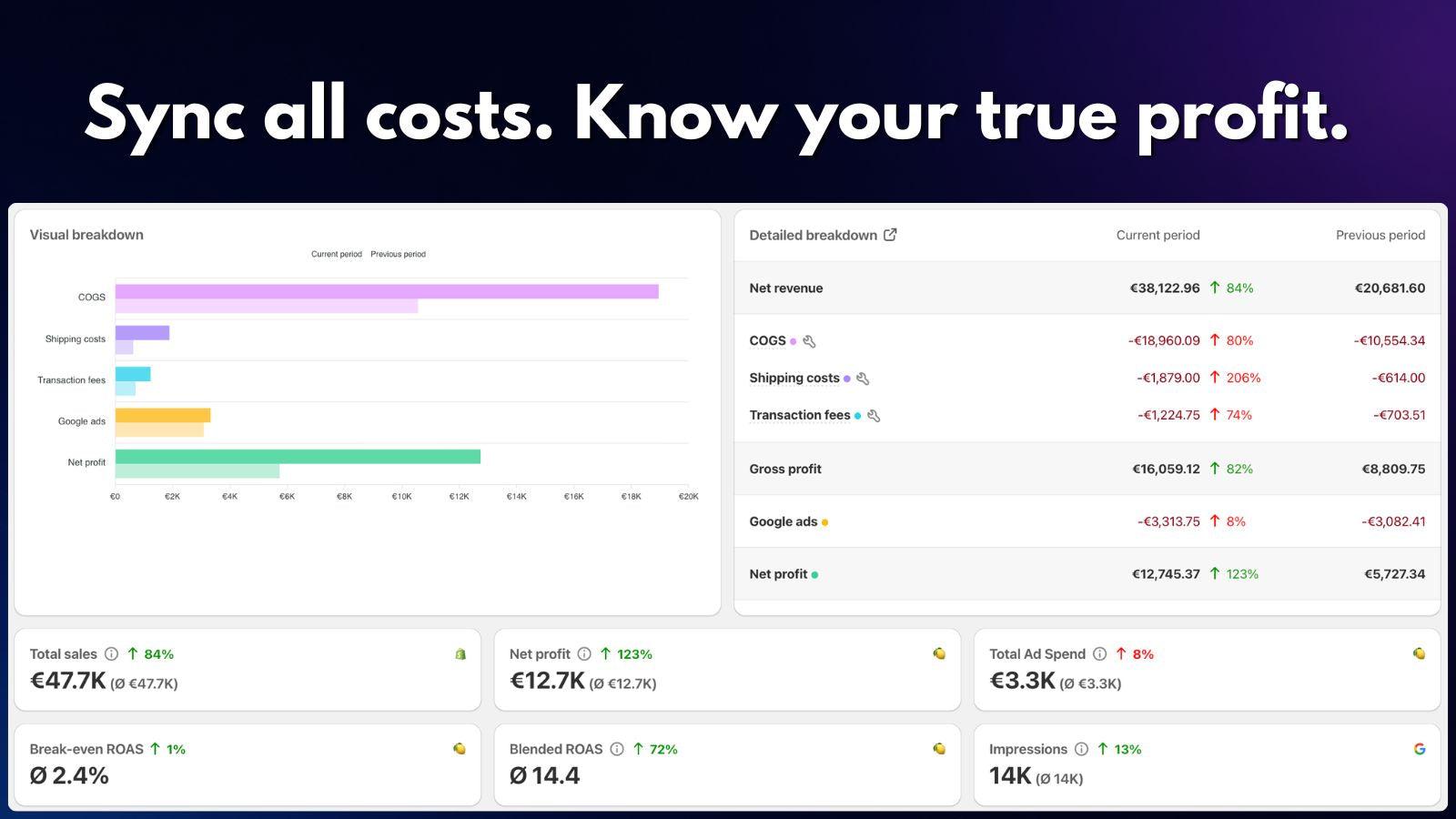Click the Google icon on Impressions card
Image resolution: width=1456 pixels, height=819 pixels.
(x=1420, y=749)
